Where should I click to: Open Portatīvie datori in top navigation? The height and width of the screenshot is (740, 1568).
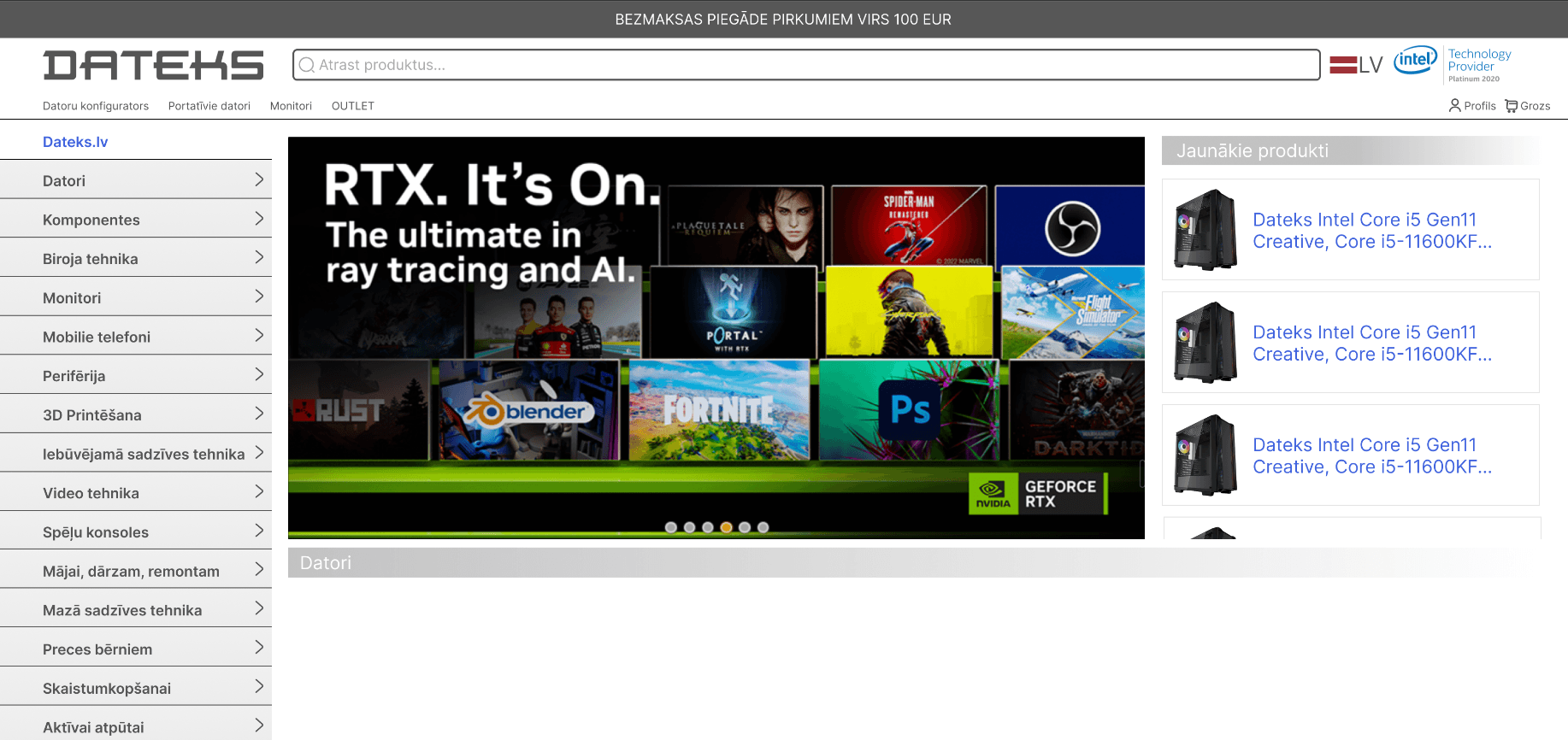[209, 106]
